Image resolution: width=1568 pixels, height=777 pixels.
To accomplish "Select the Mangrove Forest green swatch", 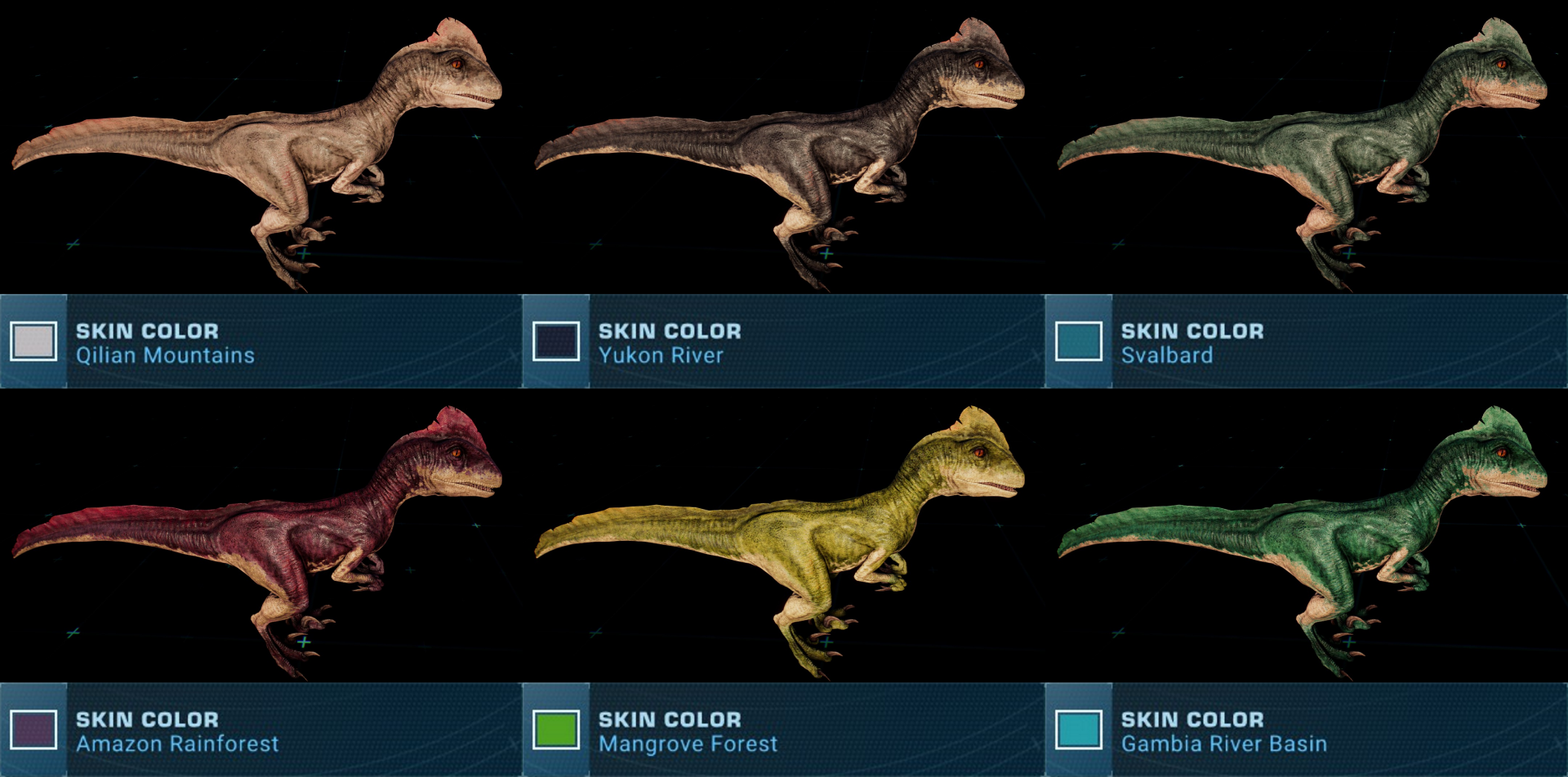I will coord(556,730).
